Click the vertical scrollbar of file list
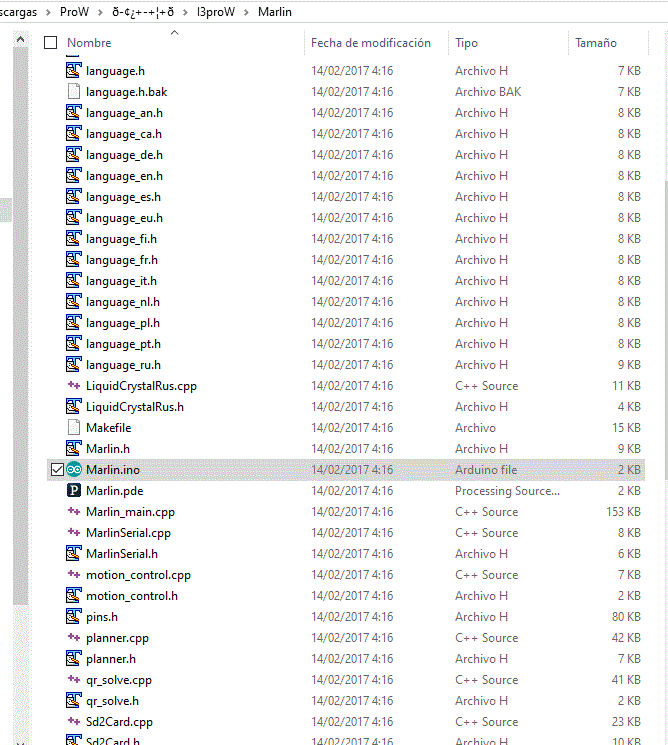This screenshot has height=745, width=668. [x=666, y=400]
